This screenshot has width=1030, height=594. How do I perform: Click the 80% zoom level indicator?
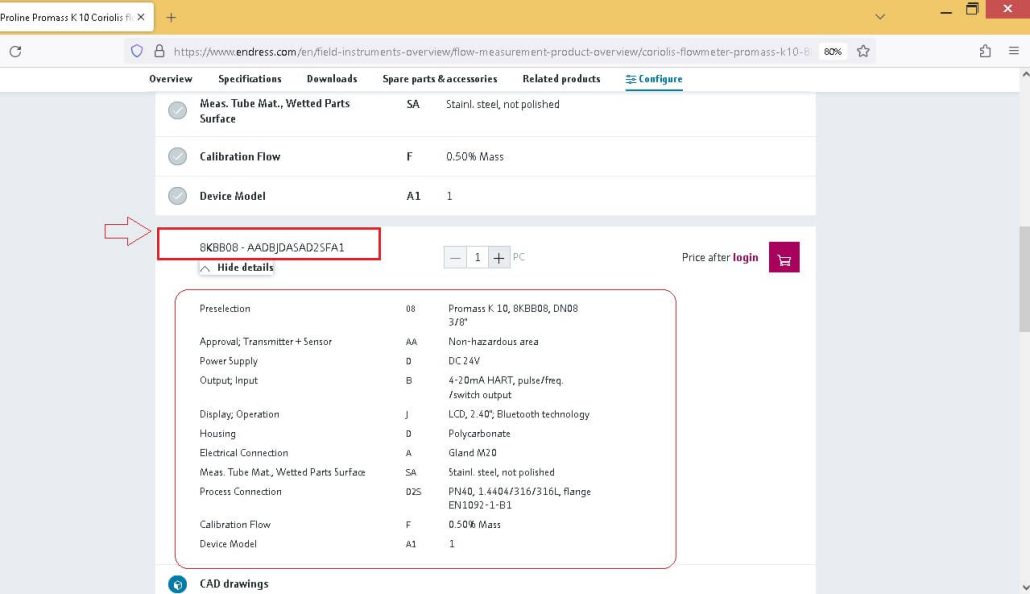(x=833, y=51)
